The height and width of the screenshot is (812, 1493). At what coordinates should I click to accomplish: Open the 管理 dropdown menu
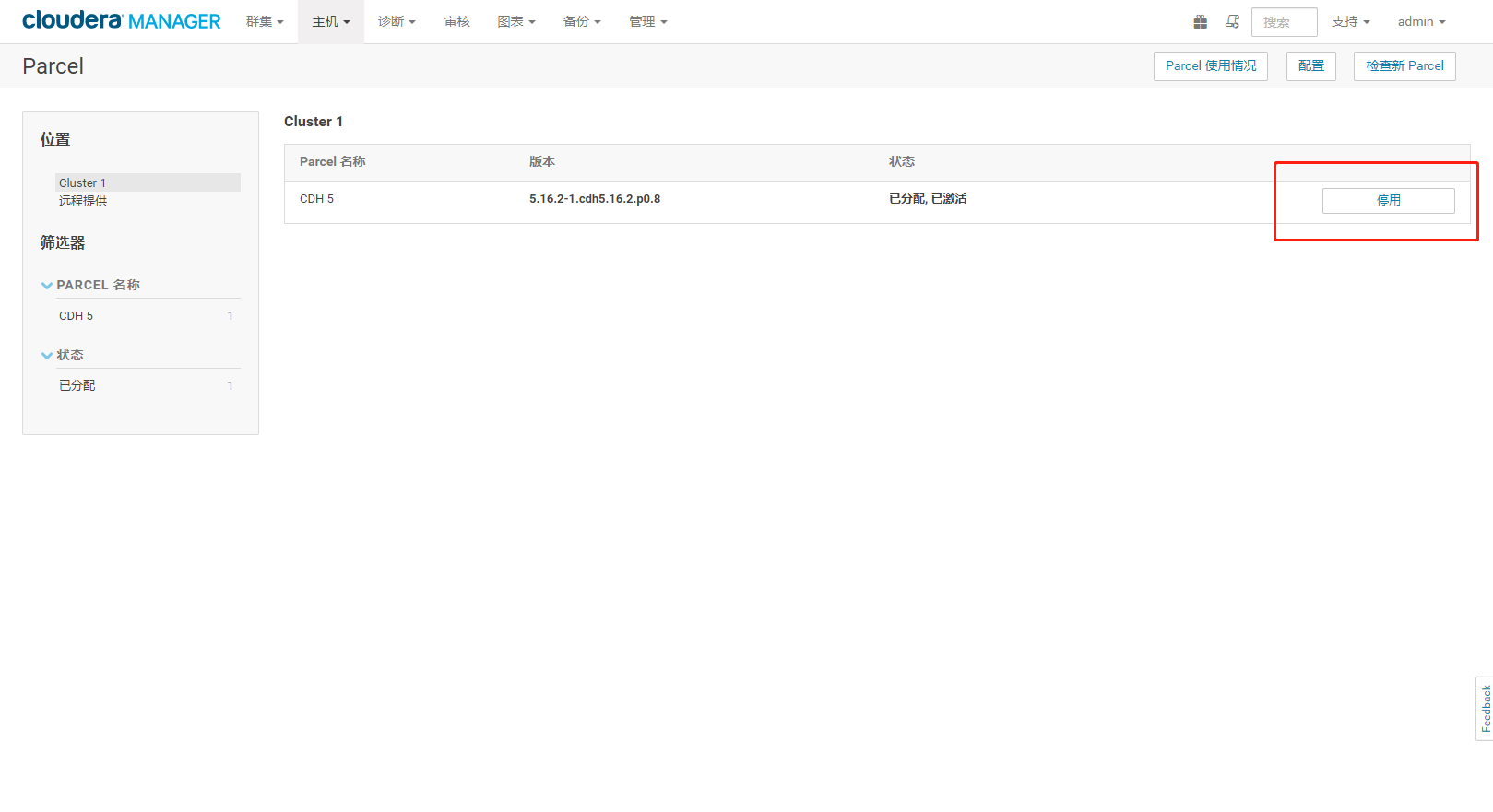click(647, 21)
